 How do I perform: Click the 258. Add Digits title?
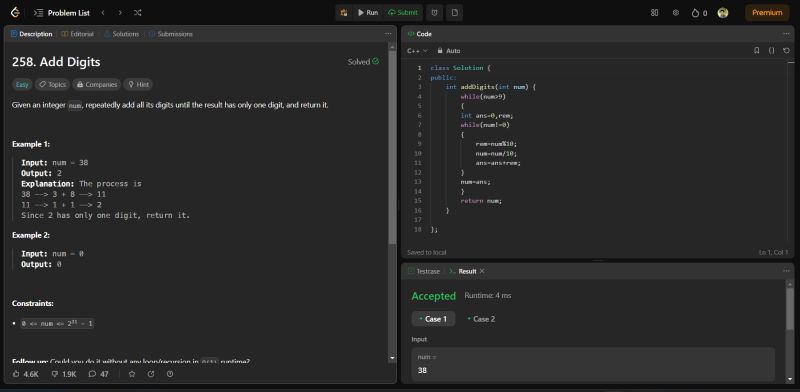56,62
